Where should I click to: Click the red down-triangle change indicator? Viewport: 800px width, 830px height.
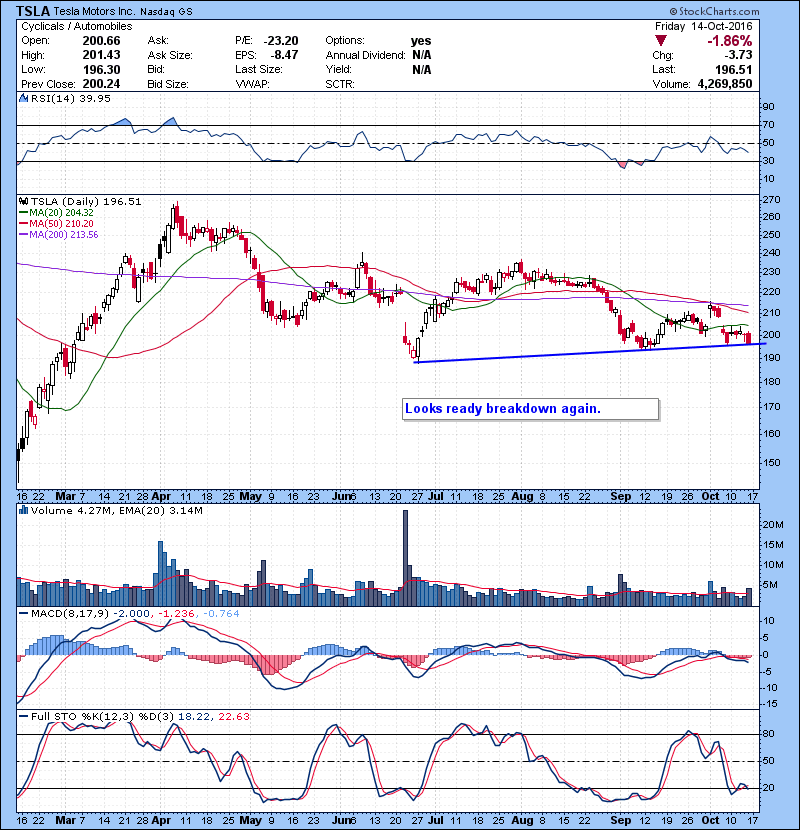(660, 41)
